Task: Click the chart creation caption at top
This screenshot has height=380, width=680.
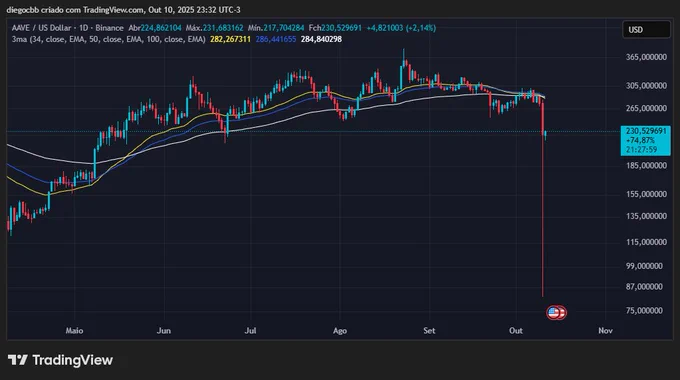Action: [x=123, y=10]
